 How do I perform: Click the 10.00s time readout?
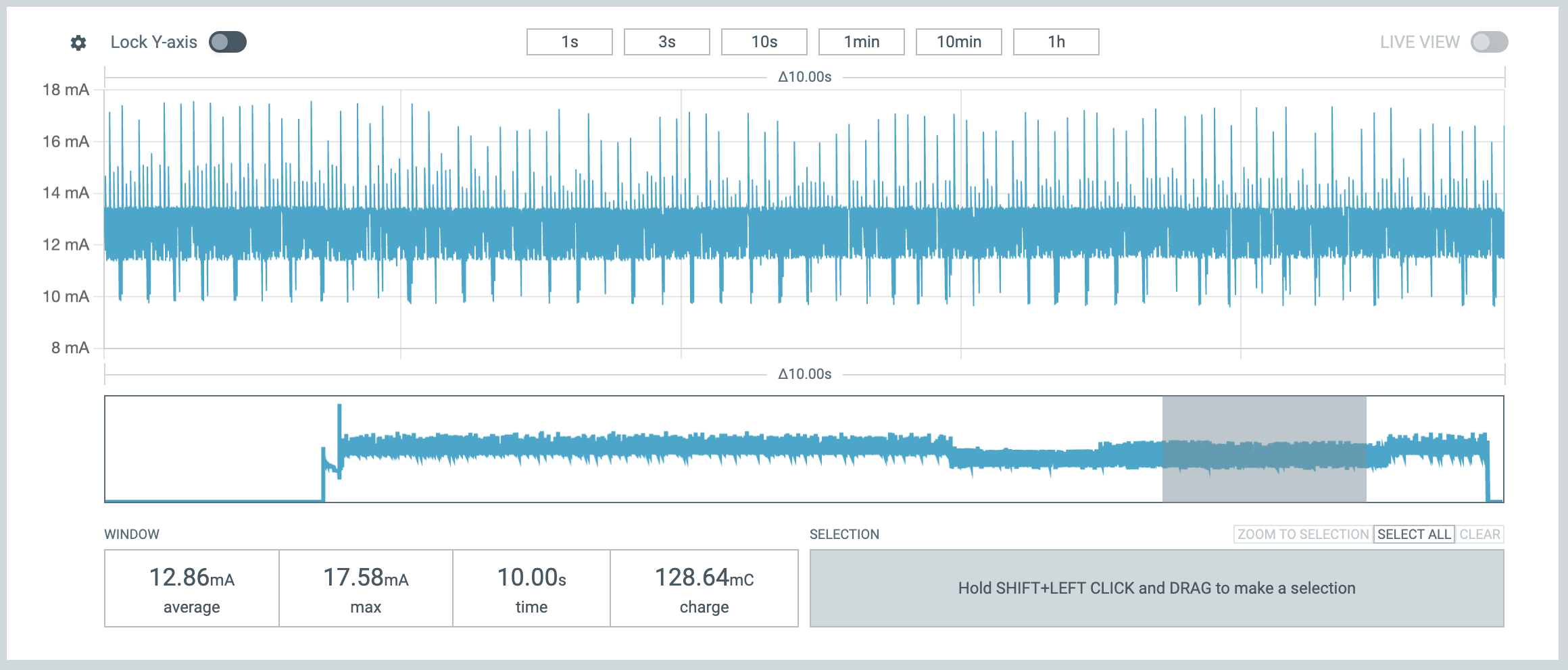point(531,588)
